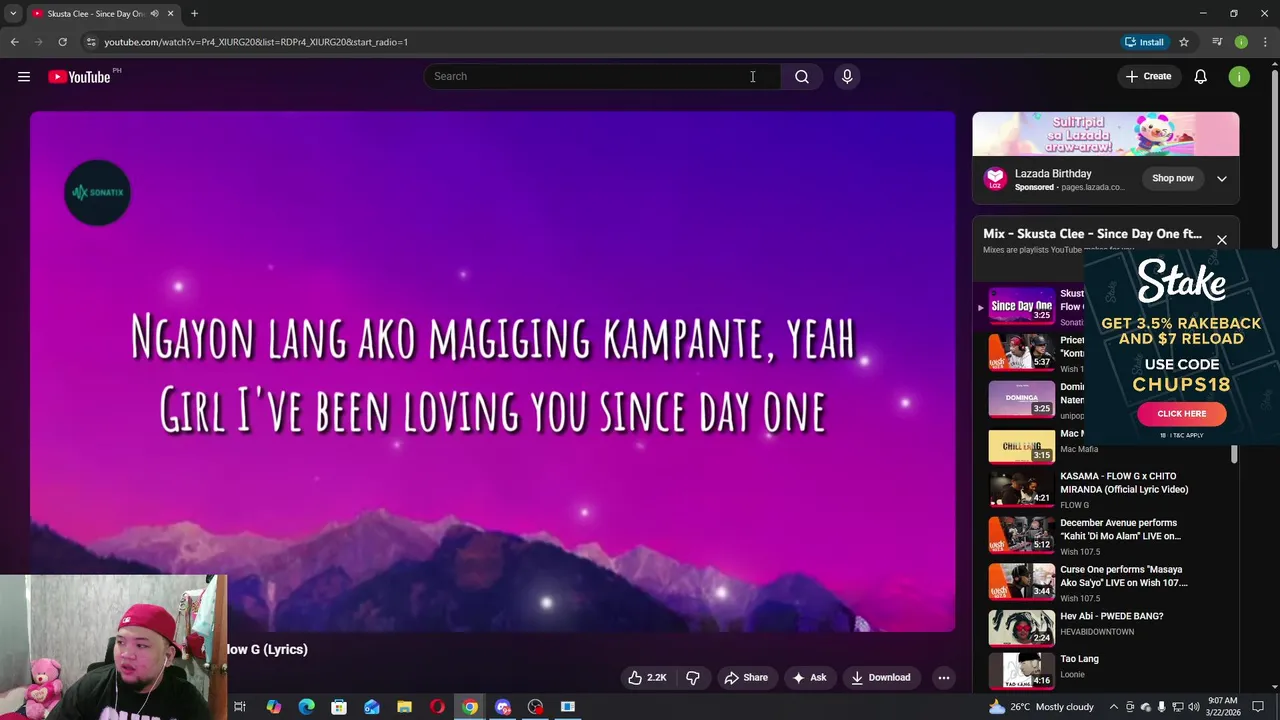Open Chrome profile icon in toolbar

click(1241, 42)
